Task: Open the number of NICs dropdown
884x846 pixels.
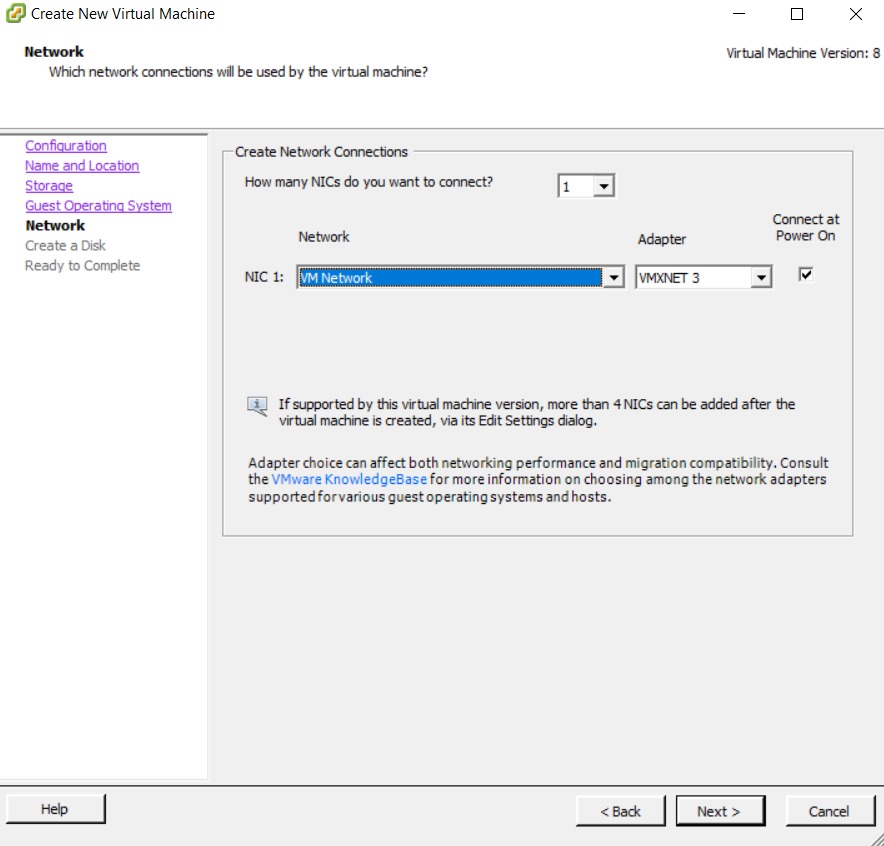Action: coord(603,187)
